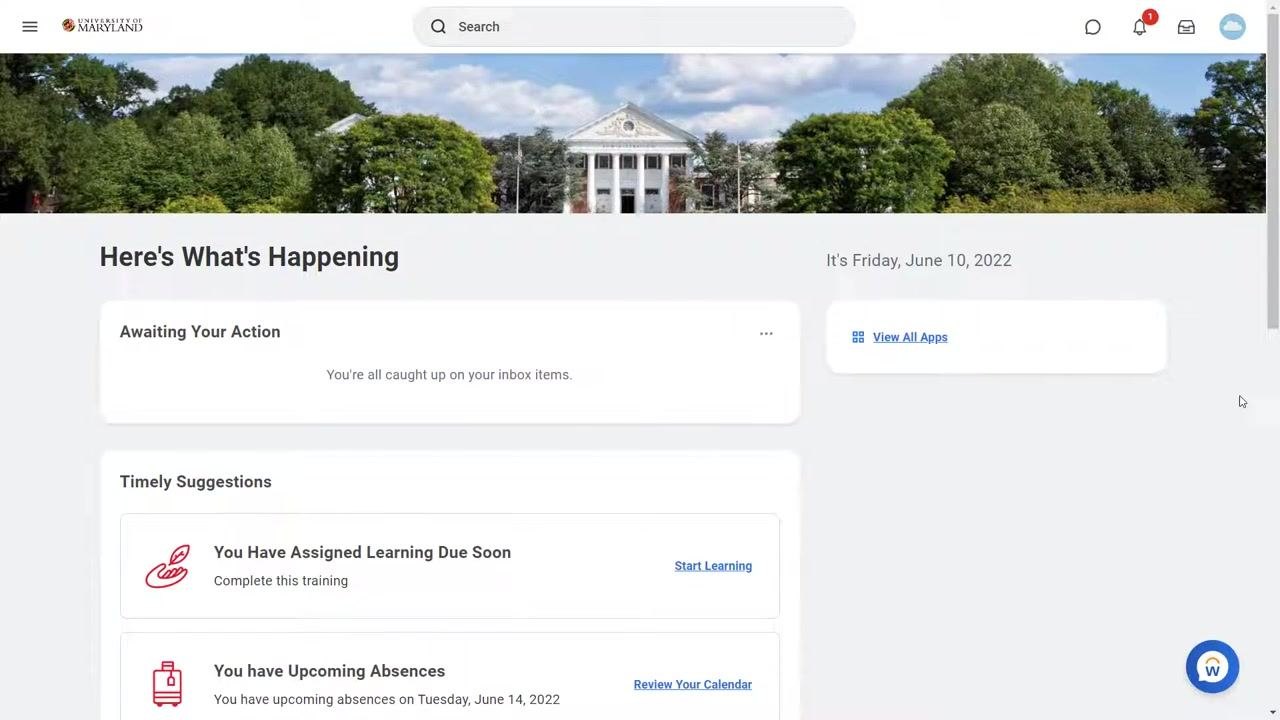Click the "Here's What's Happening" title

click(x=249, y=257)
